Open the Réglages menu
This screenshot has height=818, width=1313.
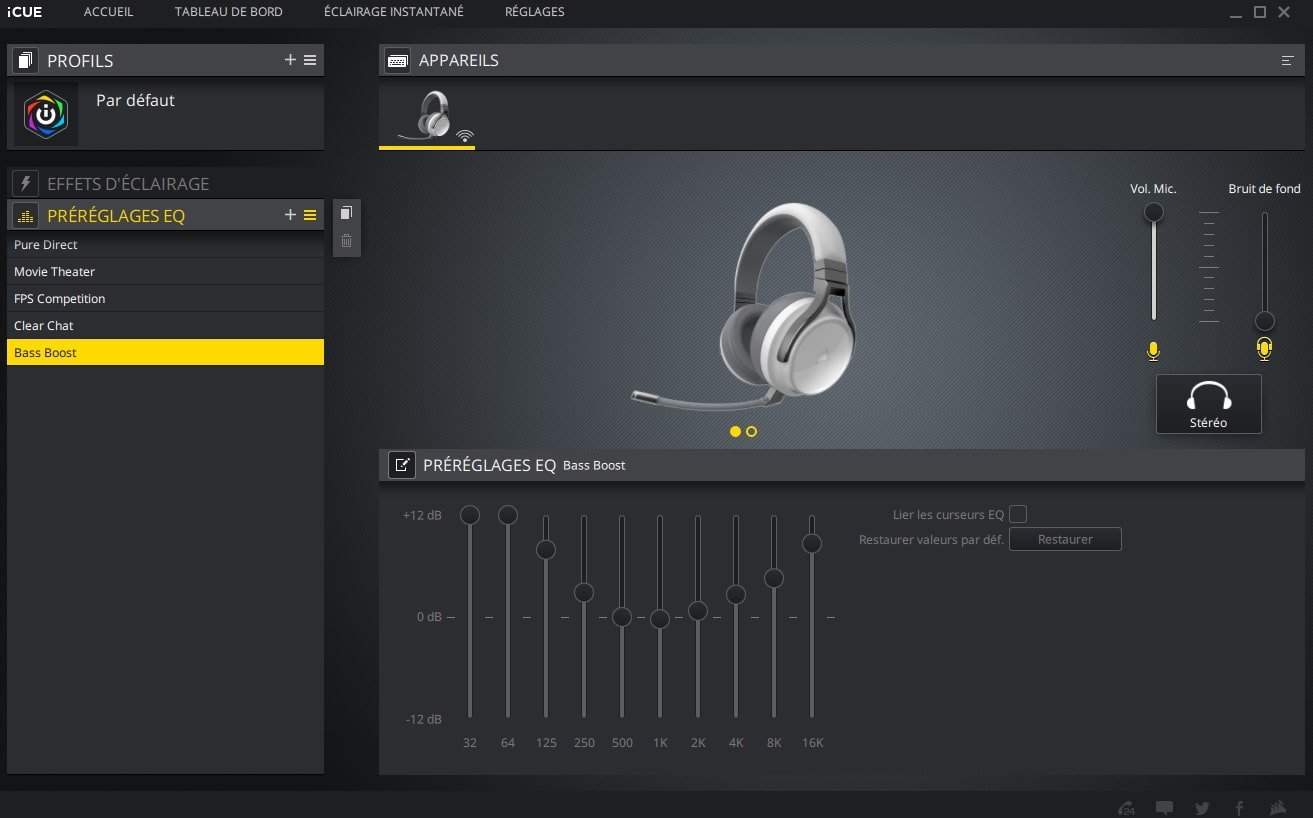click(x=534, y=12)
